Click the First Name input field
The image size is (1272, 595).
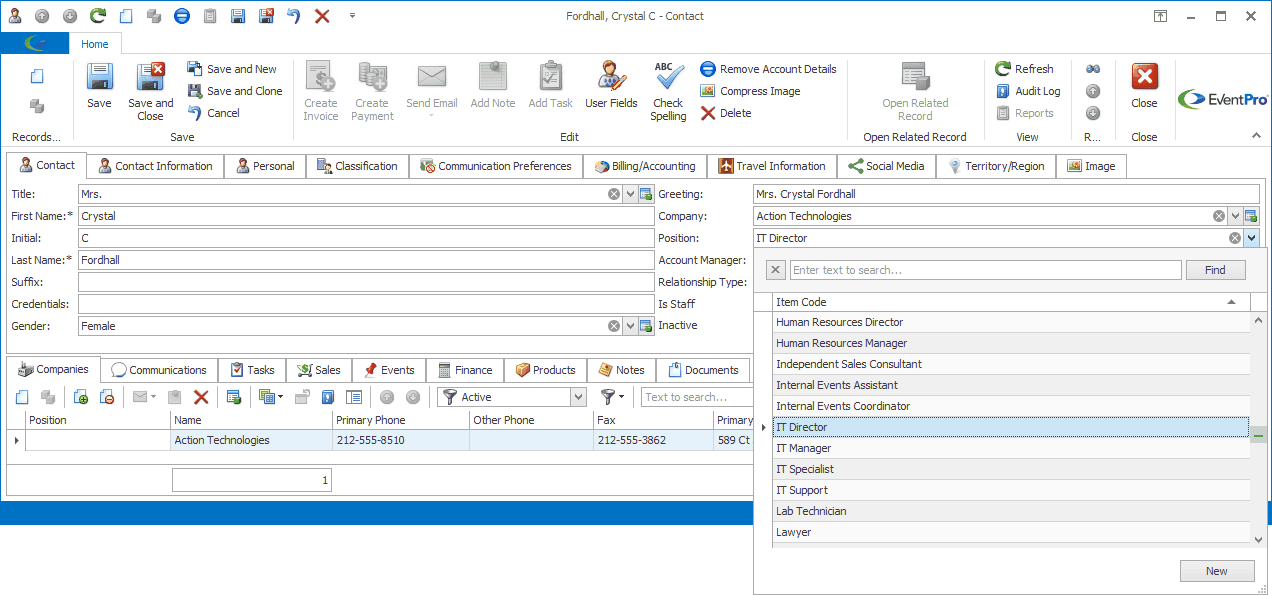[366, 216]
